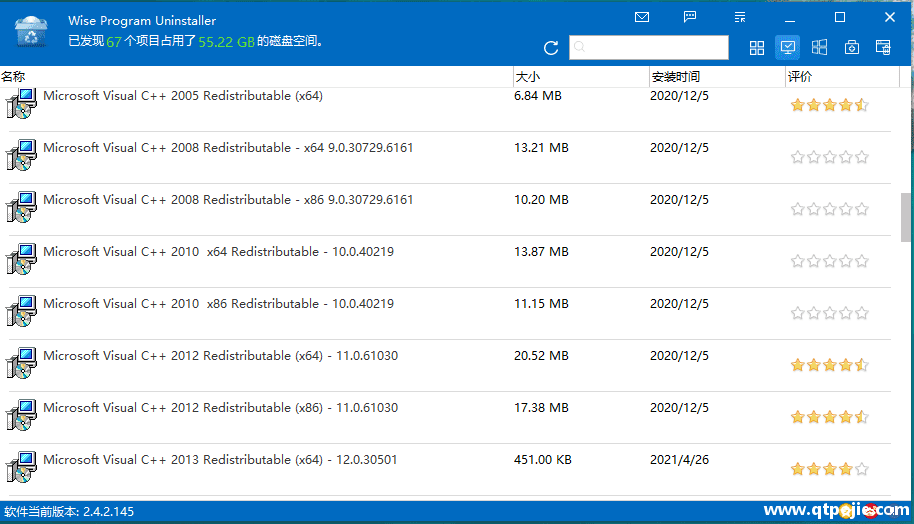Click the 2021/4/26 install date cell

(679, 459)
